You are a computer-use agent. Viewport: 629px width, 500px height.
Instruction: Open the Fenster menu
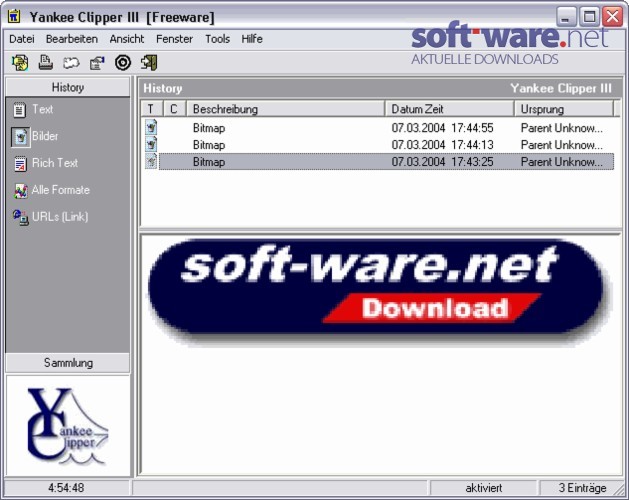click(174, 39)
